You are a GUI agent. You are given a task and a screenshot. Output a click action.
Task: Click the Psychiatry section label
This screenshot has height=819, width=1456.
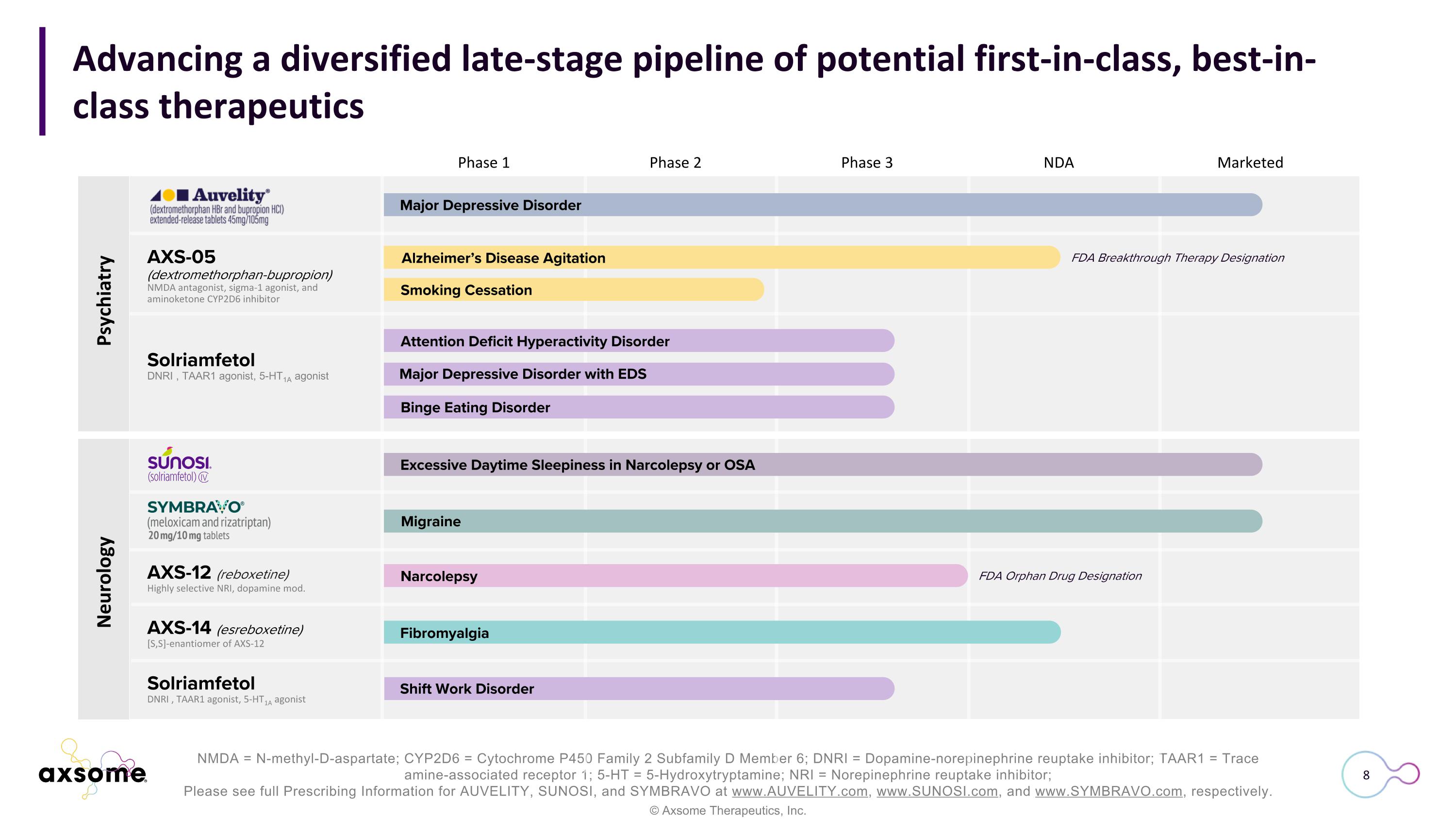coord(104,300)
